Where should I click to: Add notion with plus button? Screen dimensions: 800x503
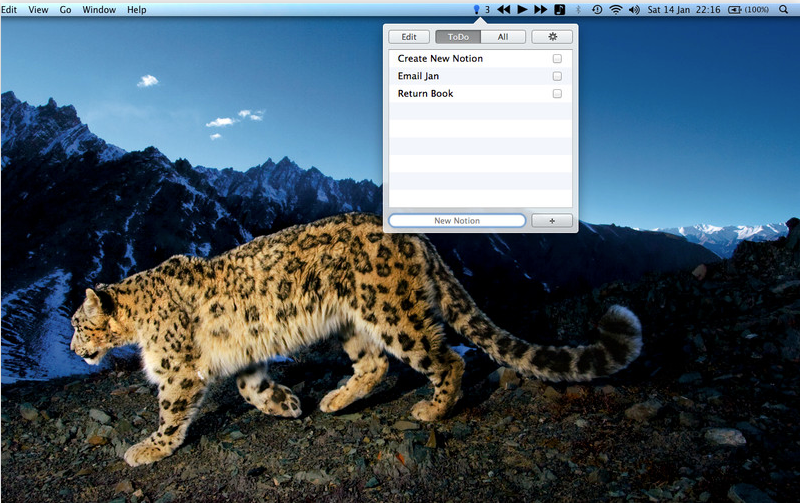[x=552, y=220]
